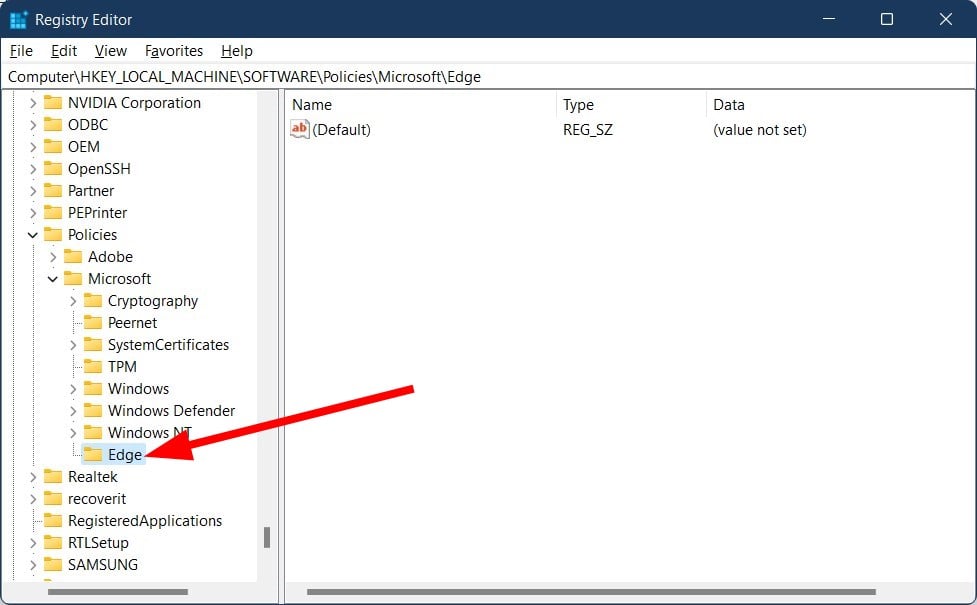Select the Windows key label

point(138,389)
